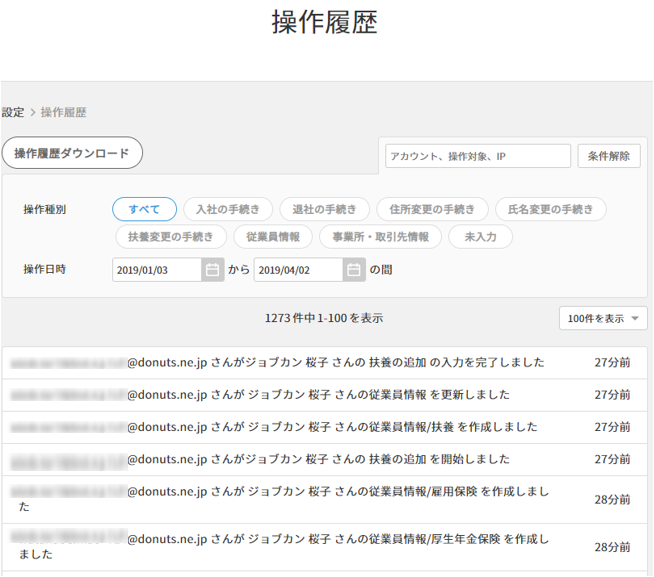654x577 pixels.
Task: Go to 設定 in the breadcrumb
Action: click(13, 112)
